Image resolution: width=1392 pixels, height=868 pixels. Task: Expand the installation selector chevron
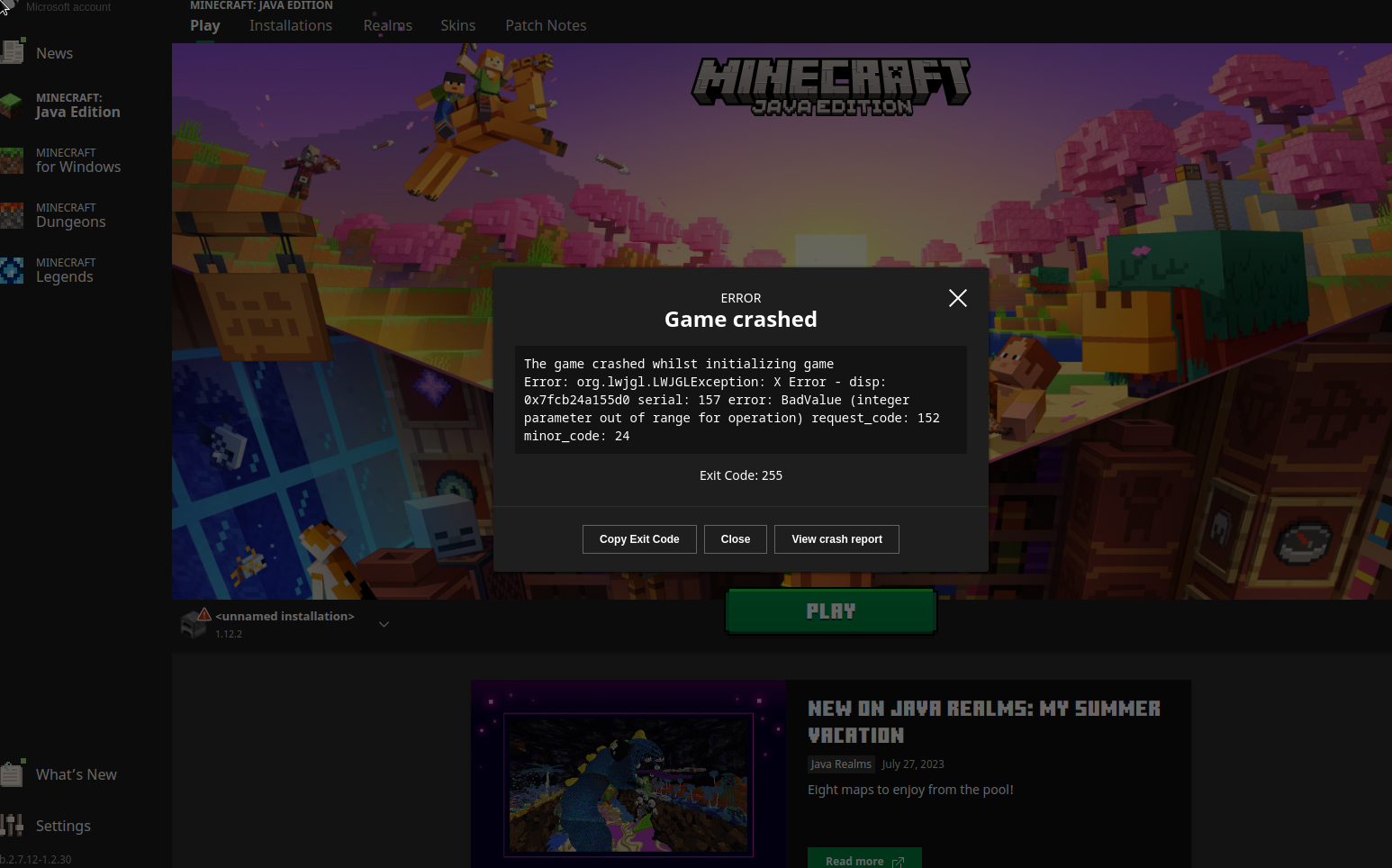point(384,623)
